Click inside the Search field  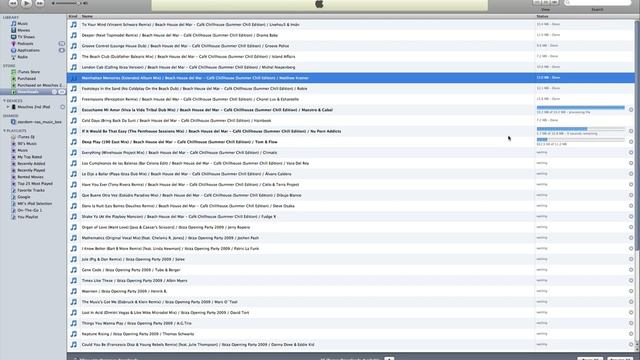click(x=597, y=2)
